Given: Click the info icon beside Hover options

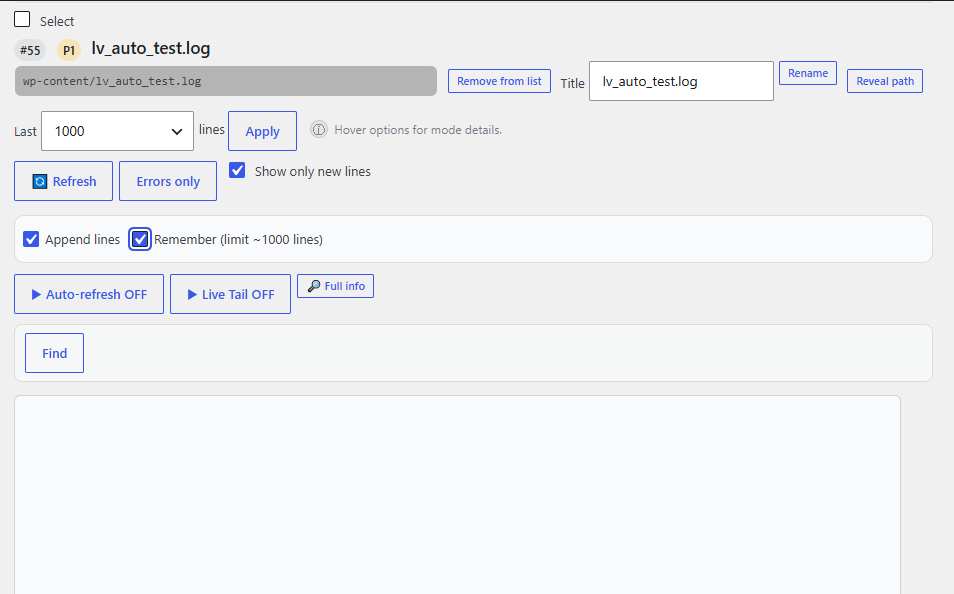Looking at the screenshot, I should pos(319,130).
